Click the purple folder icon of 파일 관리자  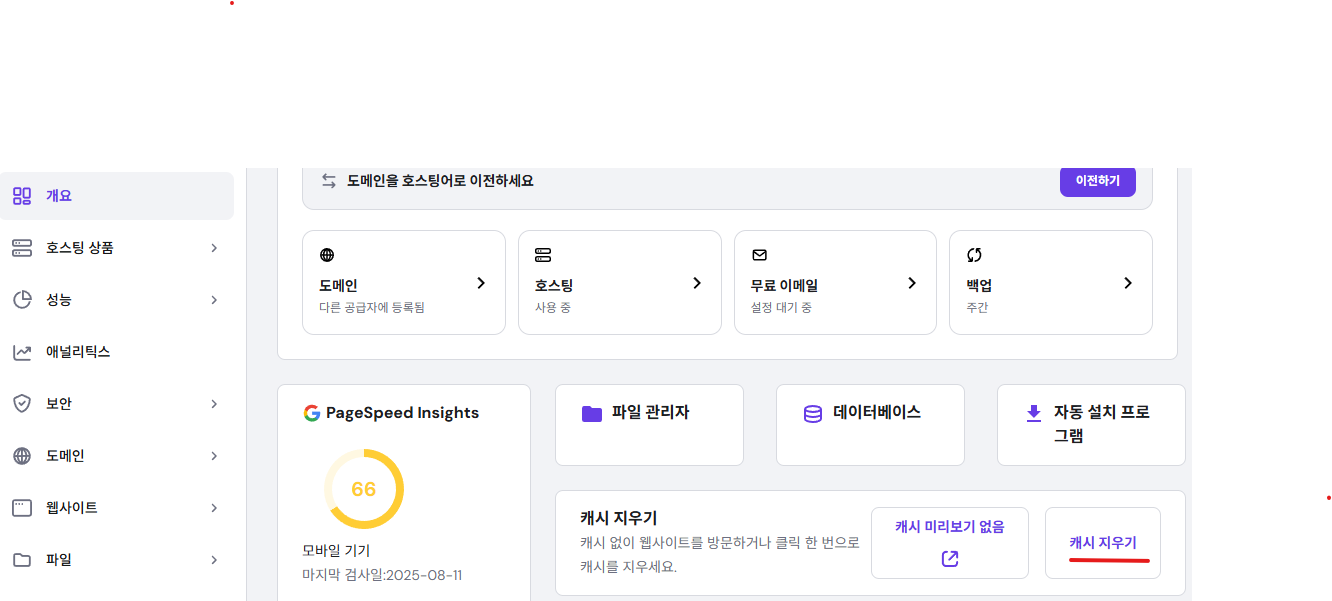(x=592, y=413)
